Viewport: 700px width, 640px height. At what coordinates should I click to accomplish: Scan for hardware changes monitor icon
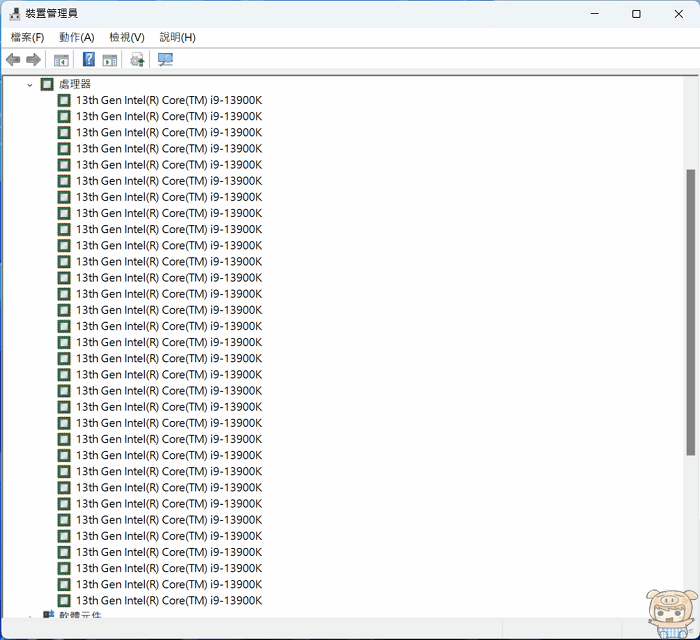pyautogui.click(x=165, y=59)
